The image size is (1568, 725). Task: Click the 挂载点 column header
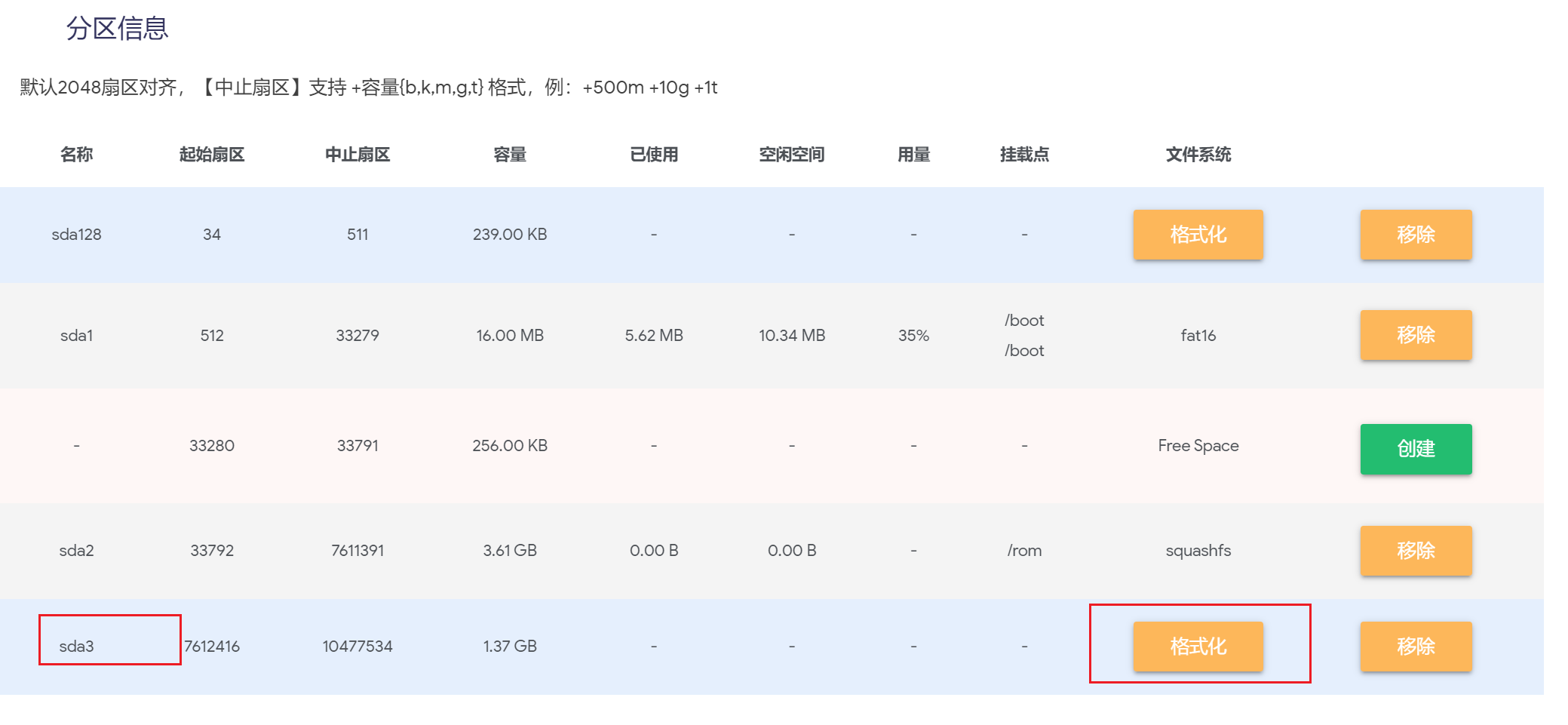click(1024, 155)
